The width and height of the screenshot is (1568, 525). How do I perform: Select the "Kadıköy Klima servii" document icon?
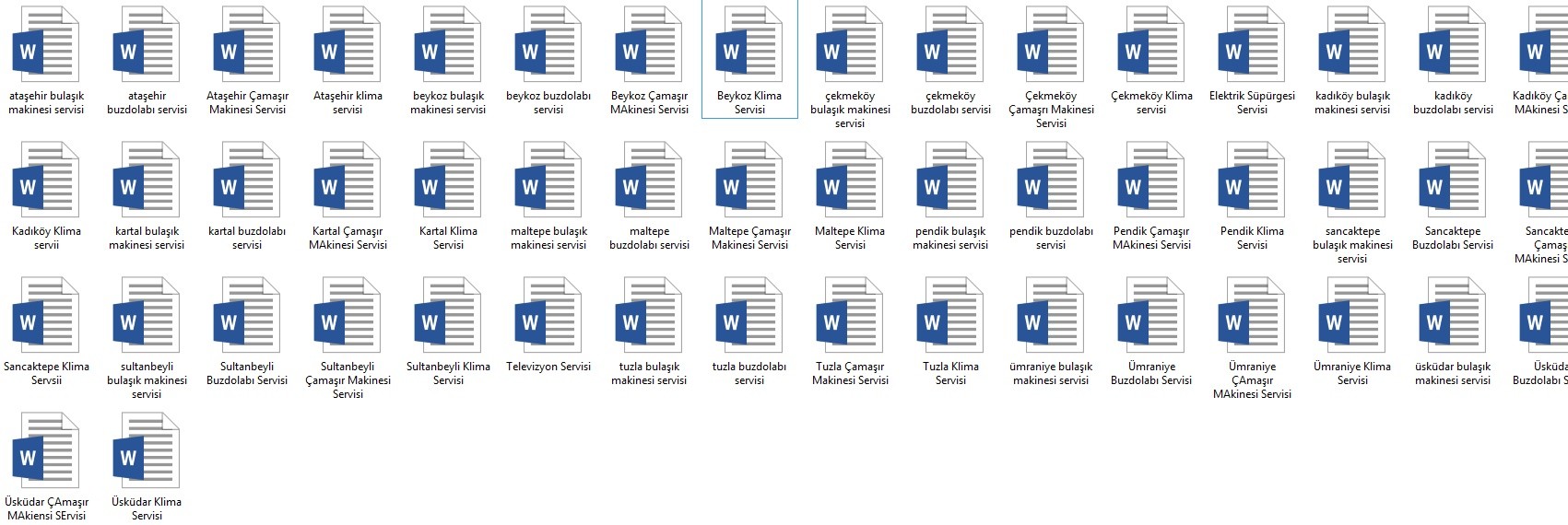tap(45, 180)
